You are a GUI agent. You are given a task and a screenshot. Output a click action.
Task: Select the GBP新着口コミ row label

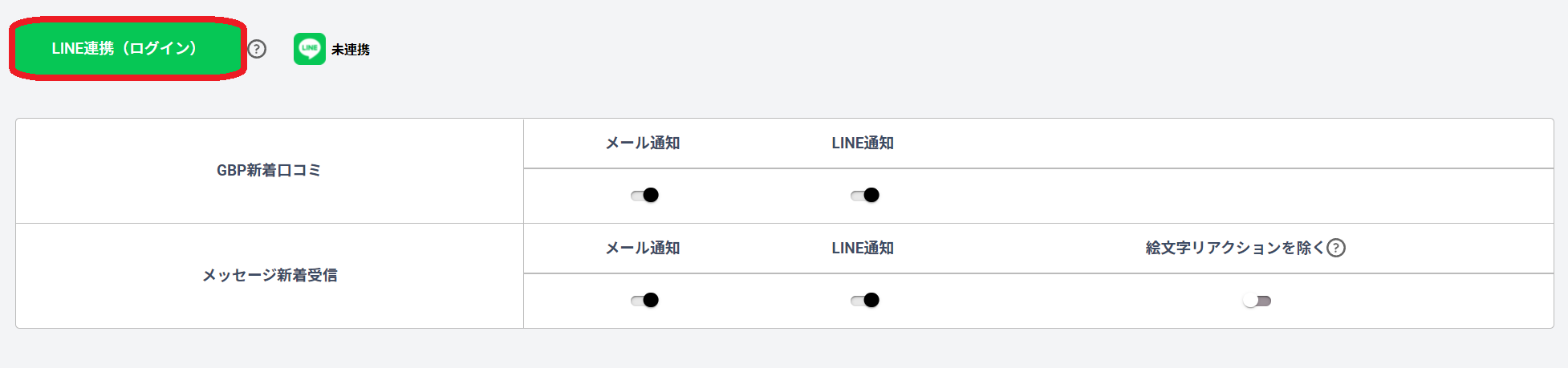tap(269, 170)
